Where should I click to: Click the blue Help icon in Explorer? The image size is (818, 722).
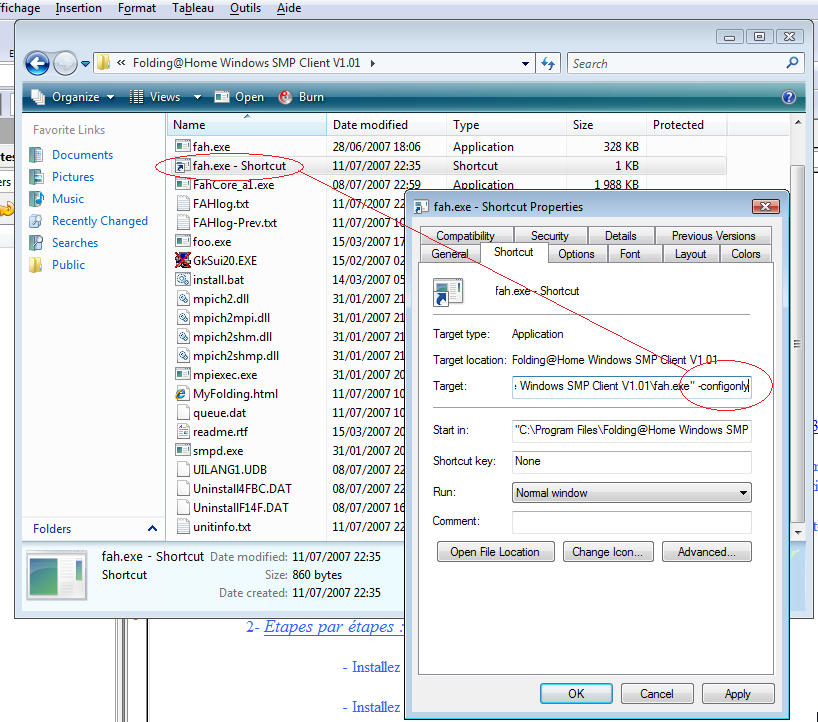788,97
